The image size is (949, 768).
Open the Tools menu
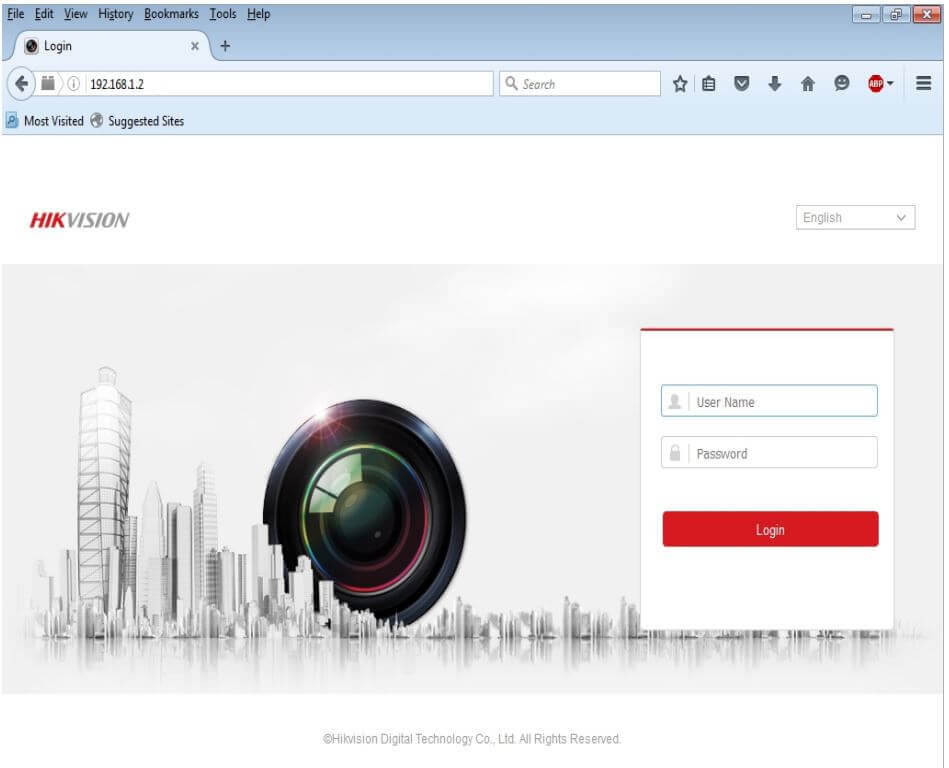223,14
